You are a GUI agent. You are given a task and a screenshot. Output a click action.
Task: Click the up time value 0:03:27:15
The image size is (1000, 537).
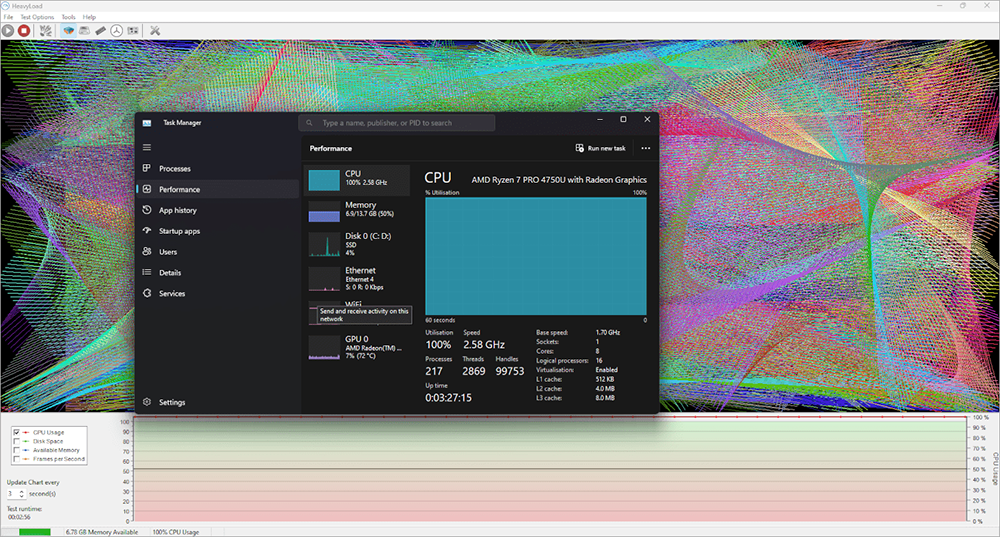[x=448, y=397]
